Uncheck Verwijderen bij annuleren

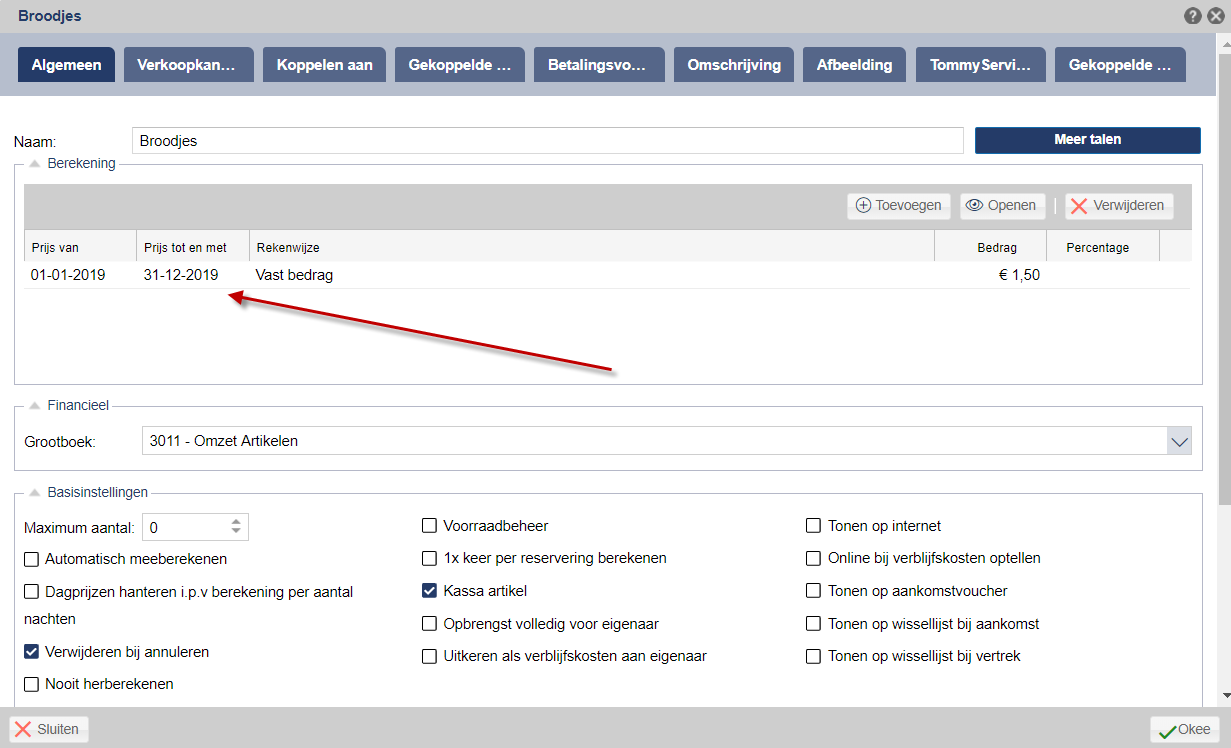point(32,652)
